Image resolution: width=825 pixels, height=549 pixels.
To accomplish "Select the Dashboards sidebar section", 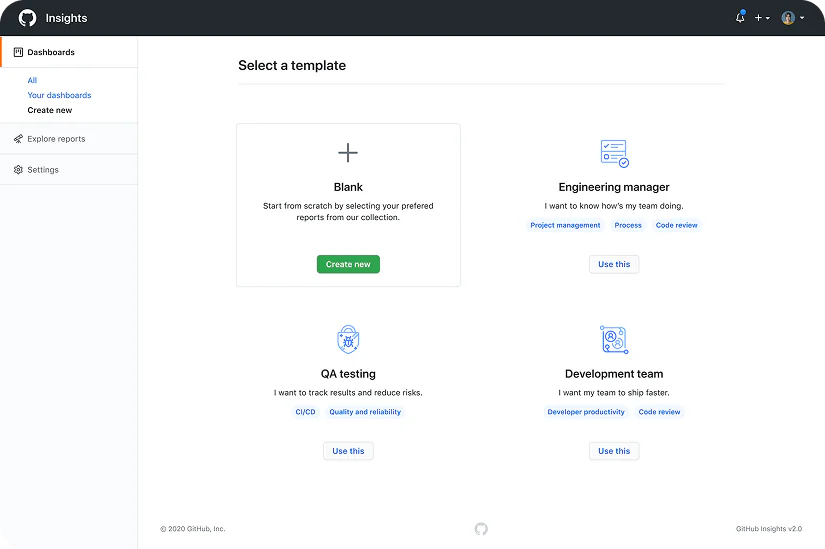I will (69, 52).
